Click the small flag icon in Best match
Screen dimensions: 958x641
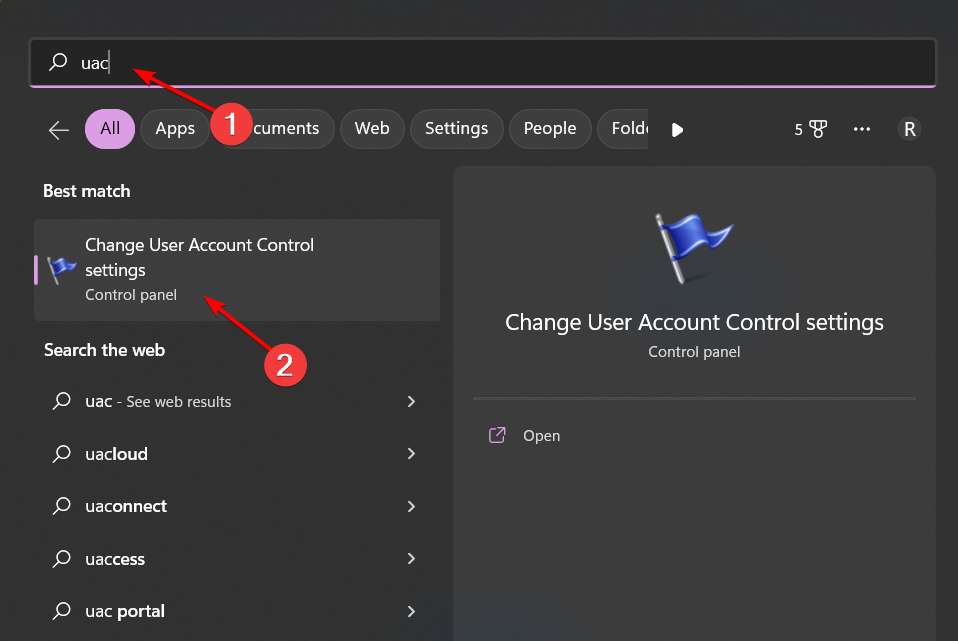tap(61, 269)
